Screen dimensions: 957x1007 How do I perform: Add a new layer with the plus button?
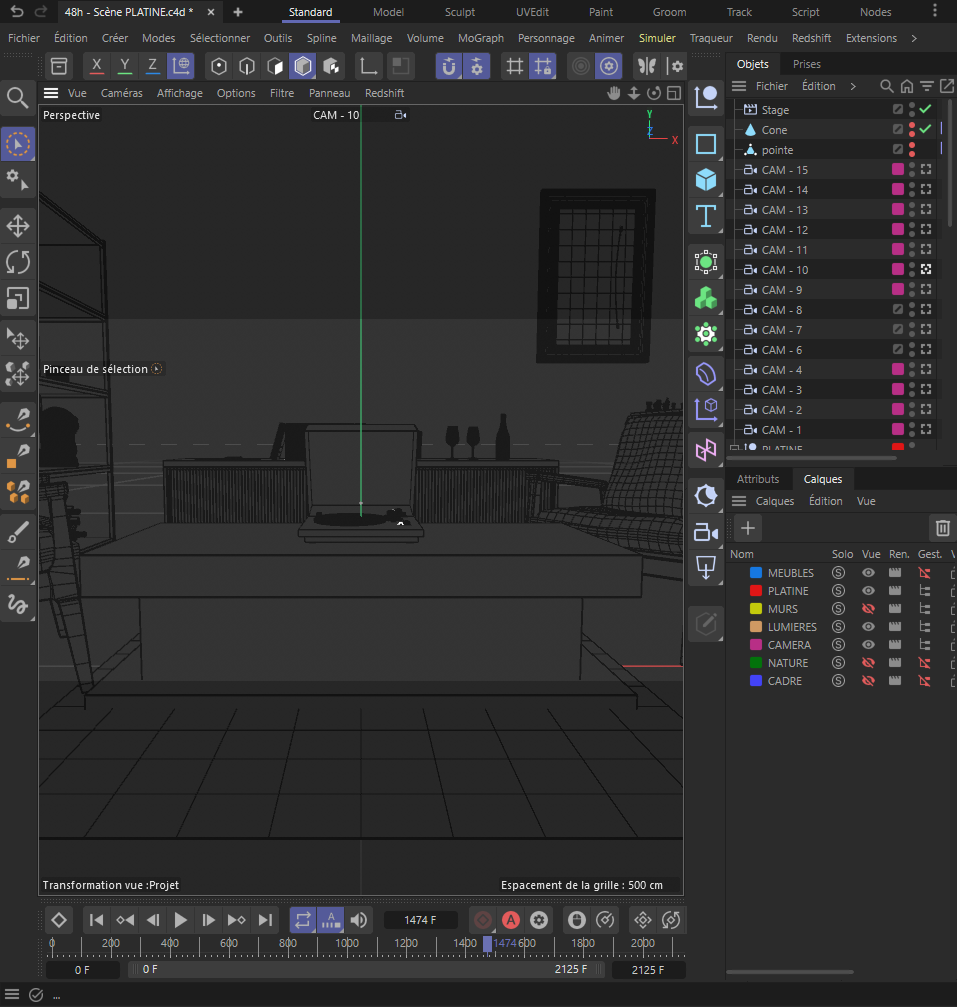[746, 528]
